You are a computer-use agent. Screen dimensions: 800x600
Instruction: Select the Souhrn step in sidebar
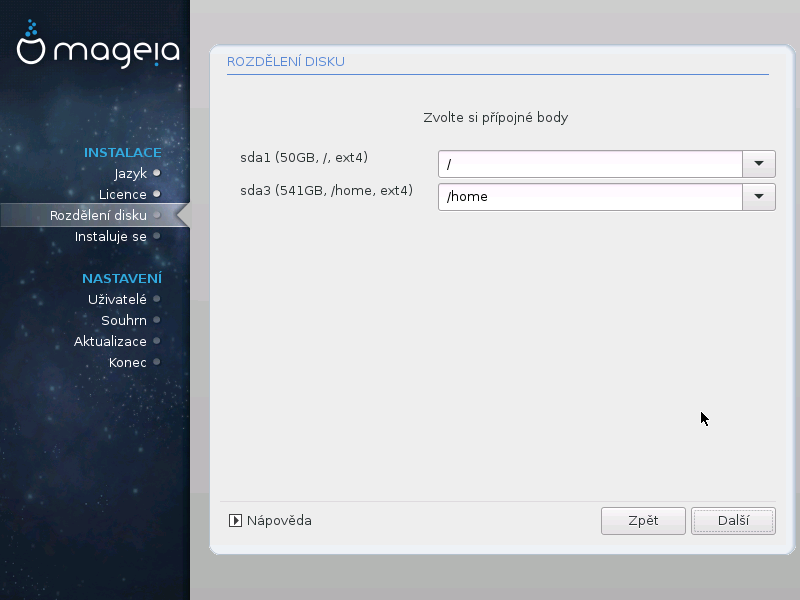point(124,320)
